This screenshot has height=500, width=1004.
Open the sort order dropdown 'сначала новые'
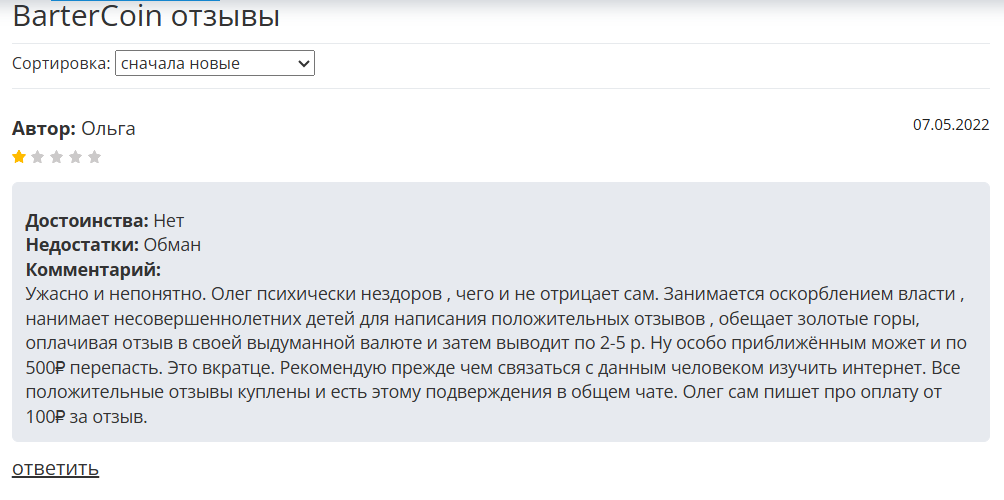point(215,63)
